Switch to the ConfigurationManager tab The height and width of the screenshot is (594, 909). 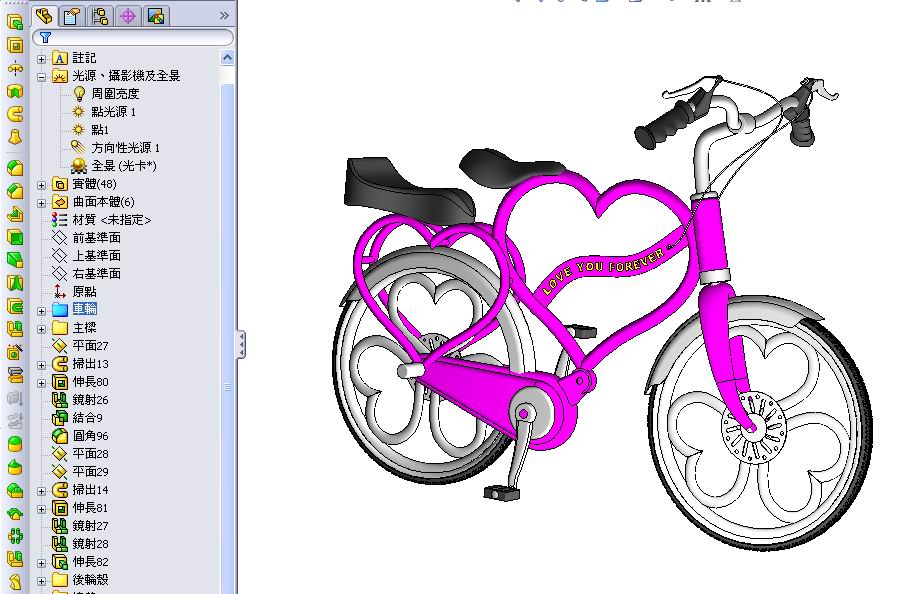click(100, 16)
